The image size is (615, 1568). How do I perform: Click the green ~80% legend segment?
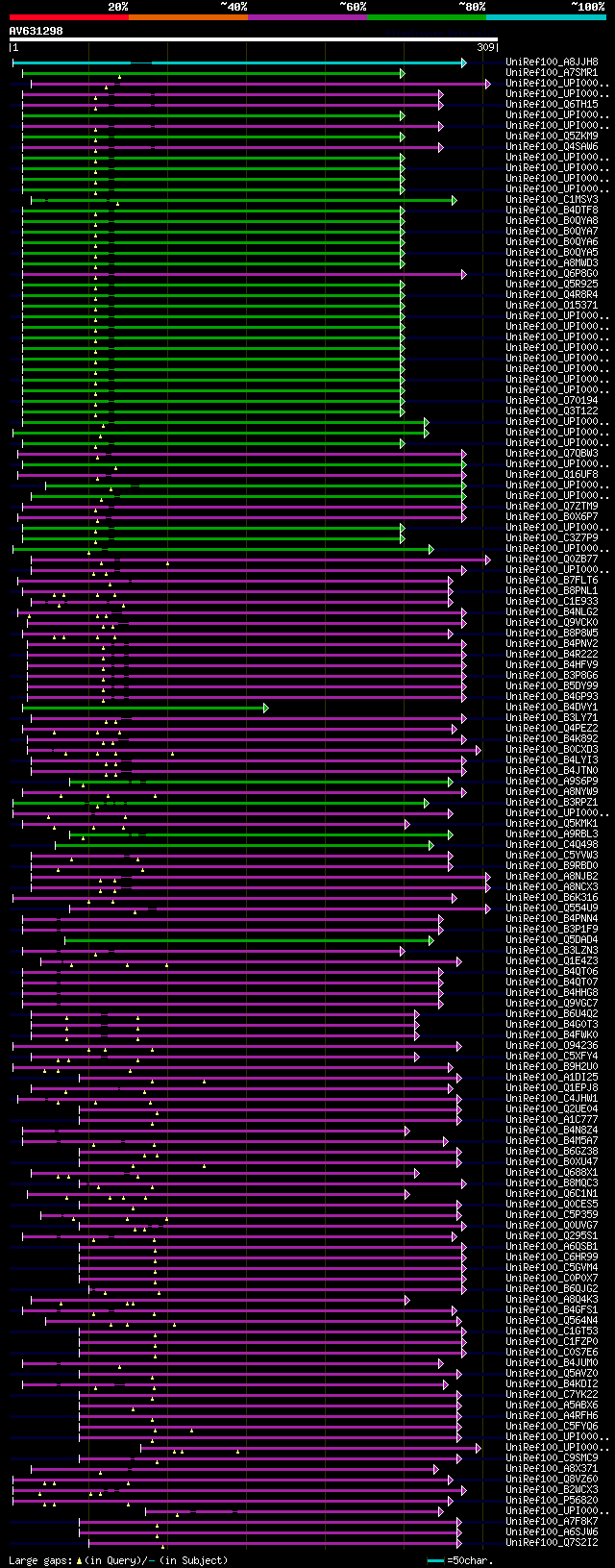pyautogui.click(x=427, y=17)
